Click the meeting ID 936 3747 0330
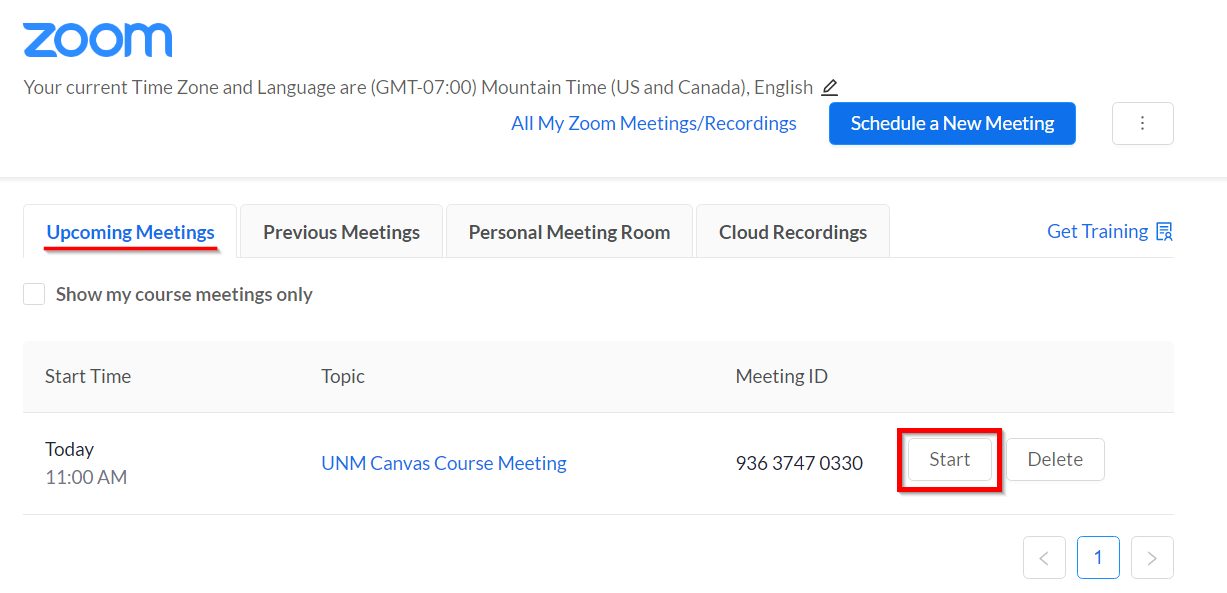 click(x=798, y=463)
